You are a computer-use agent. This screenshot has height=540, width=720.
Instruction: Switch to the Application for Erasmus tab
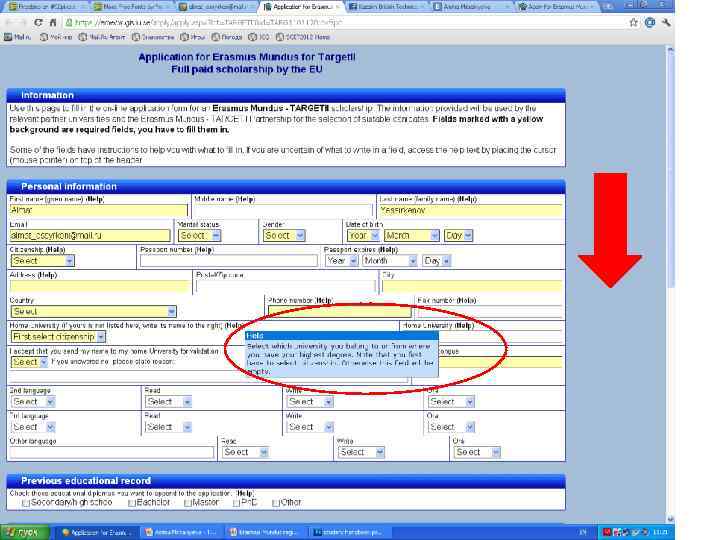tap(301, 6)
